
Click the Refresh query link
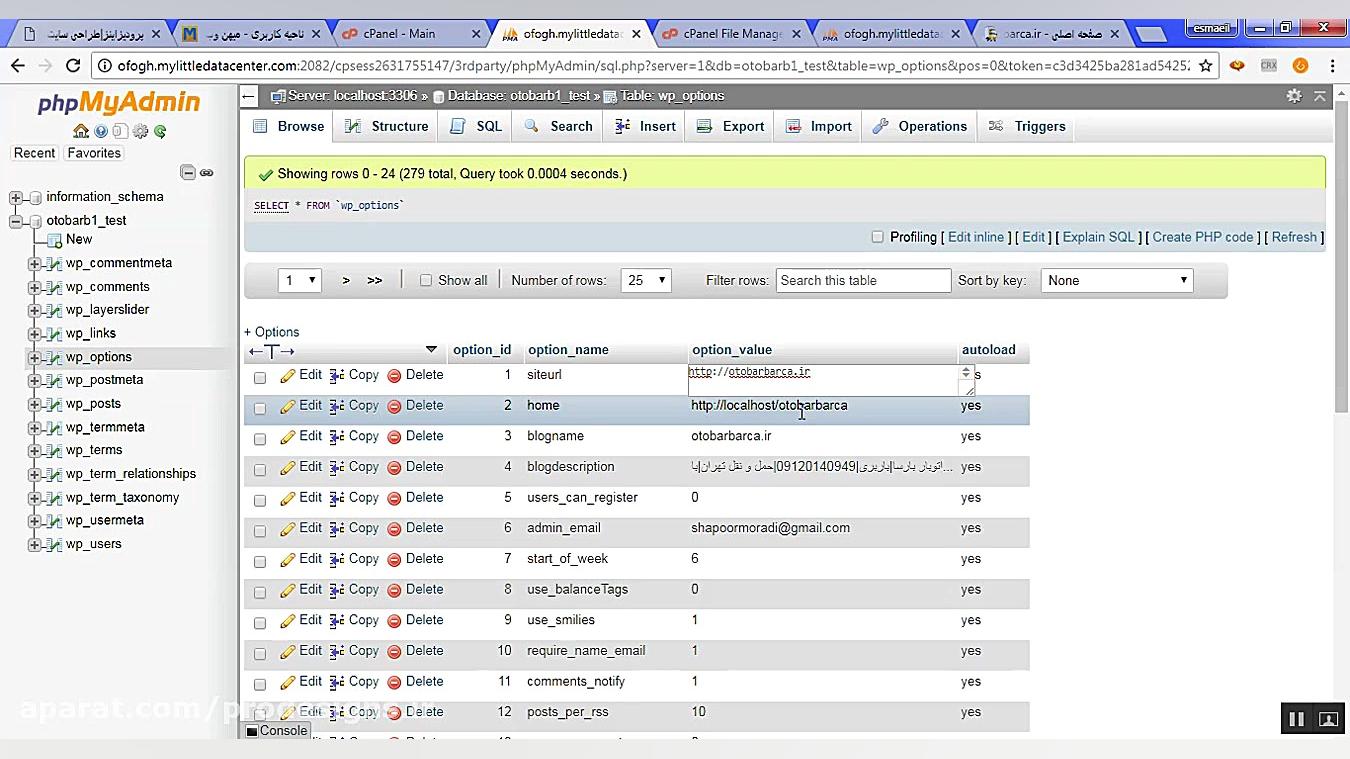click(x=1294, y=237)
